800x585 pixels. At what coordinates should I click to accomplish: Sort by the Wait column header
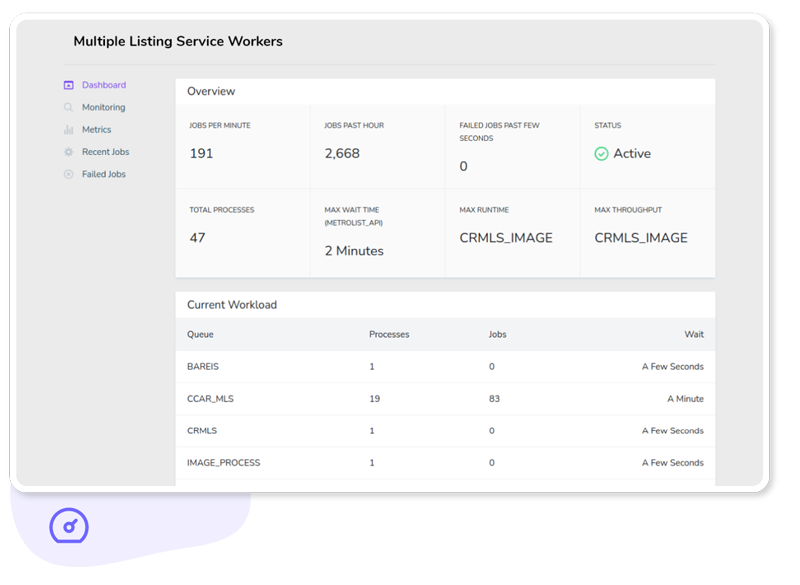coord(695,334)
